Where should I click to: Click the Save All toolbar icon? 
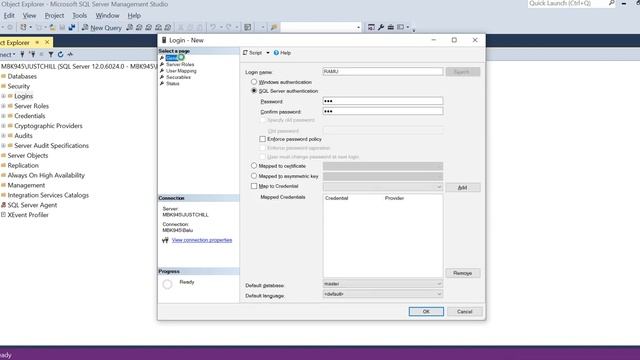(72, 27)
